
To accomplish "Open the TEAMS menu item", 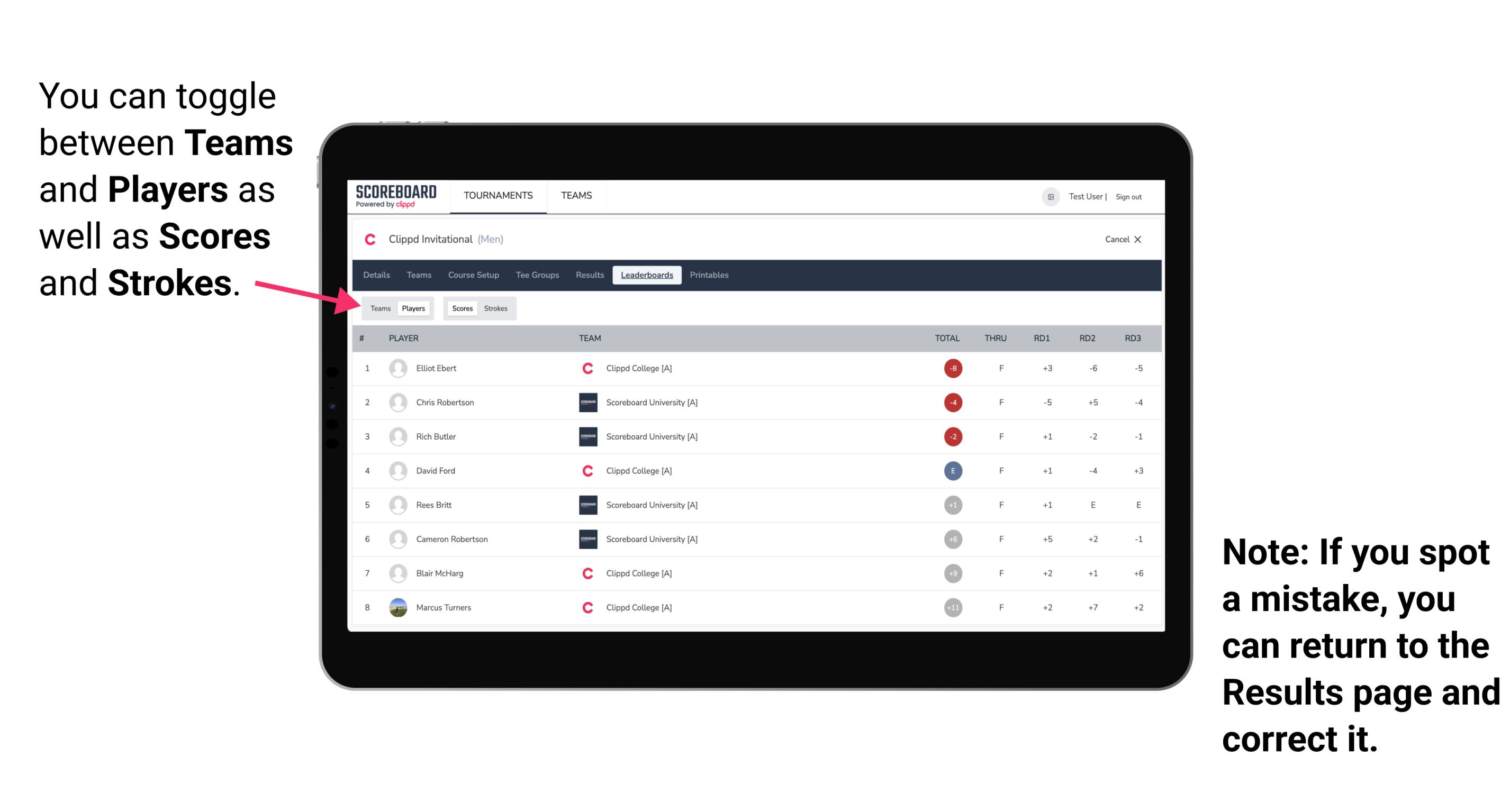I will [576, 196].
